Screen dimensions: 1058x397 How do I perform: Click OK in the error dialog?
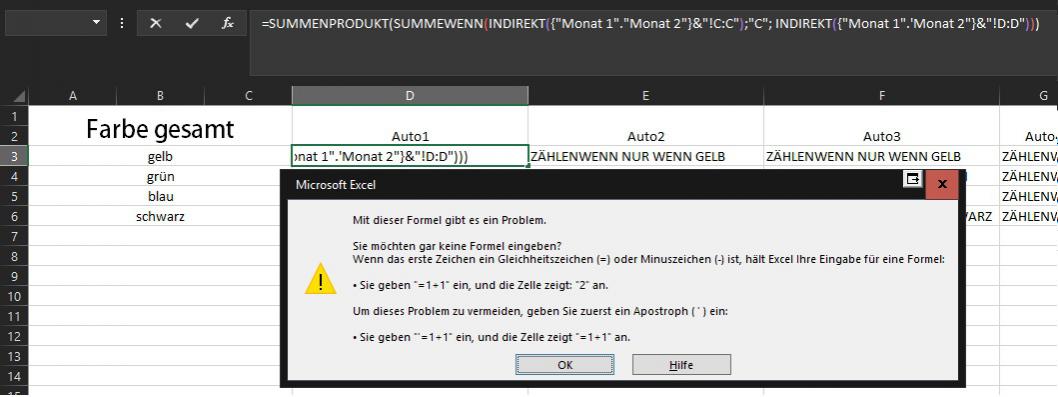565,365
